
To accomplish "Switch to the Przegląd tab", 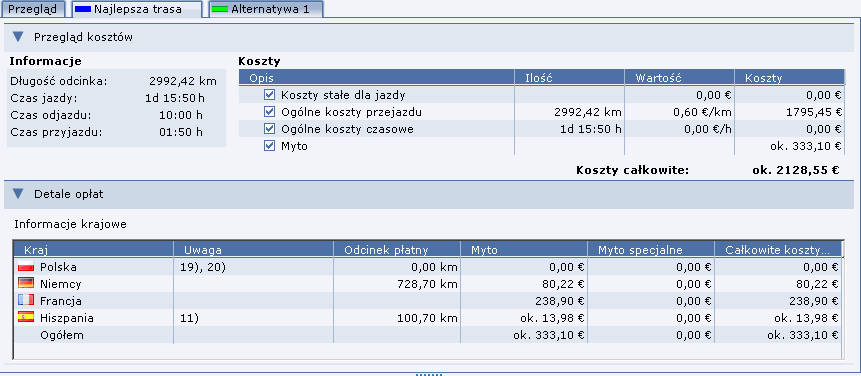I will 32,9.
